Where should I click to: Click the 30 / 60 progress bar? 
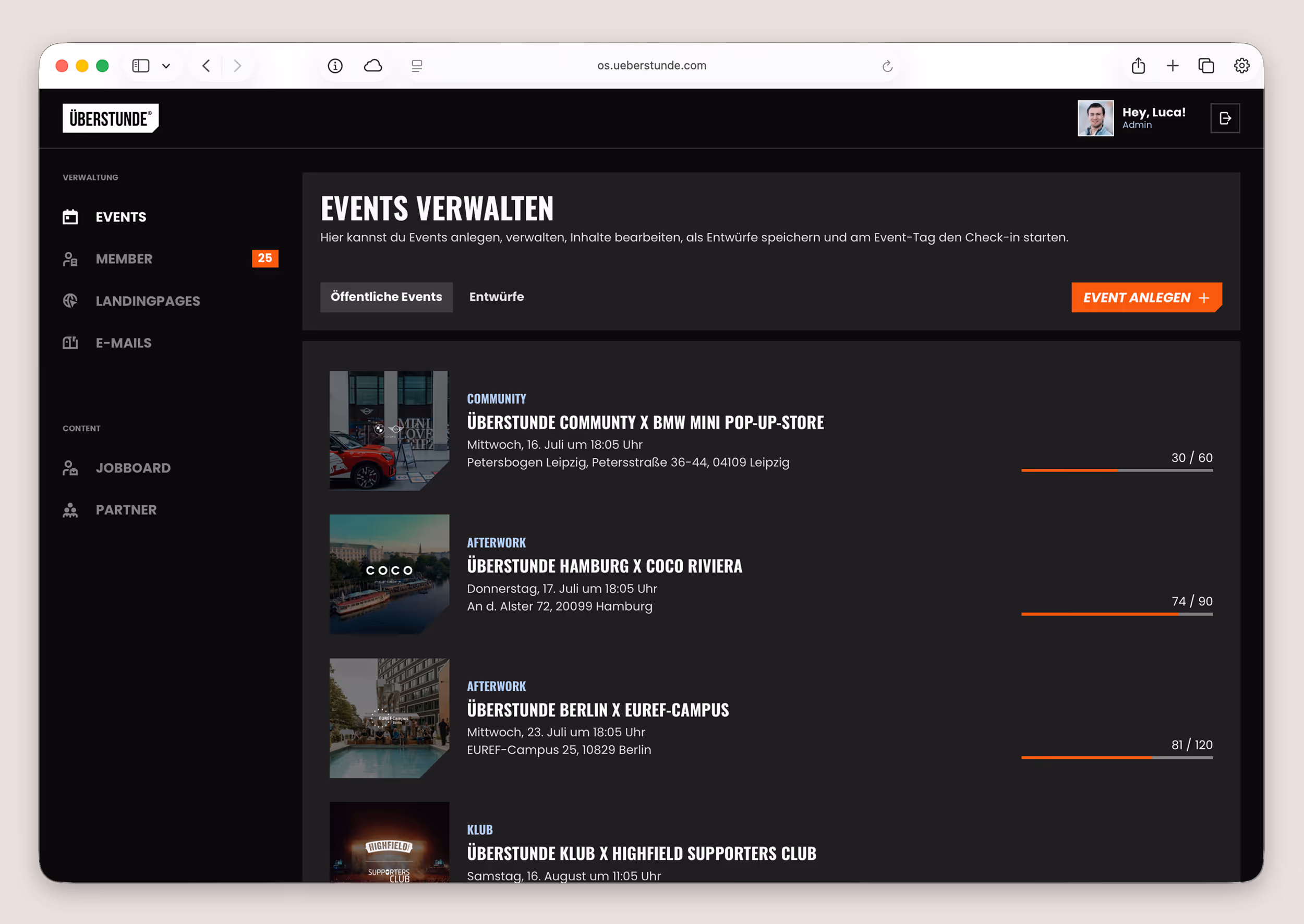[x=1117, y=470]
